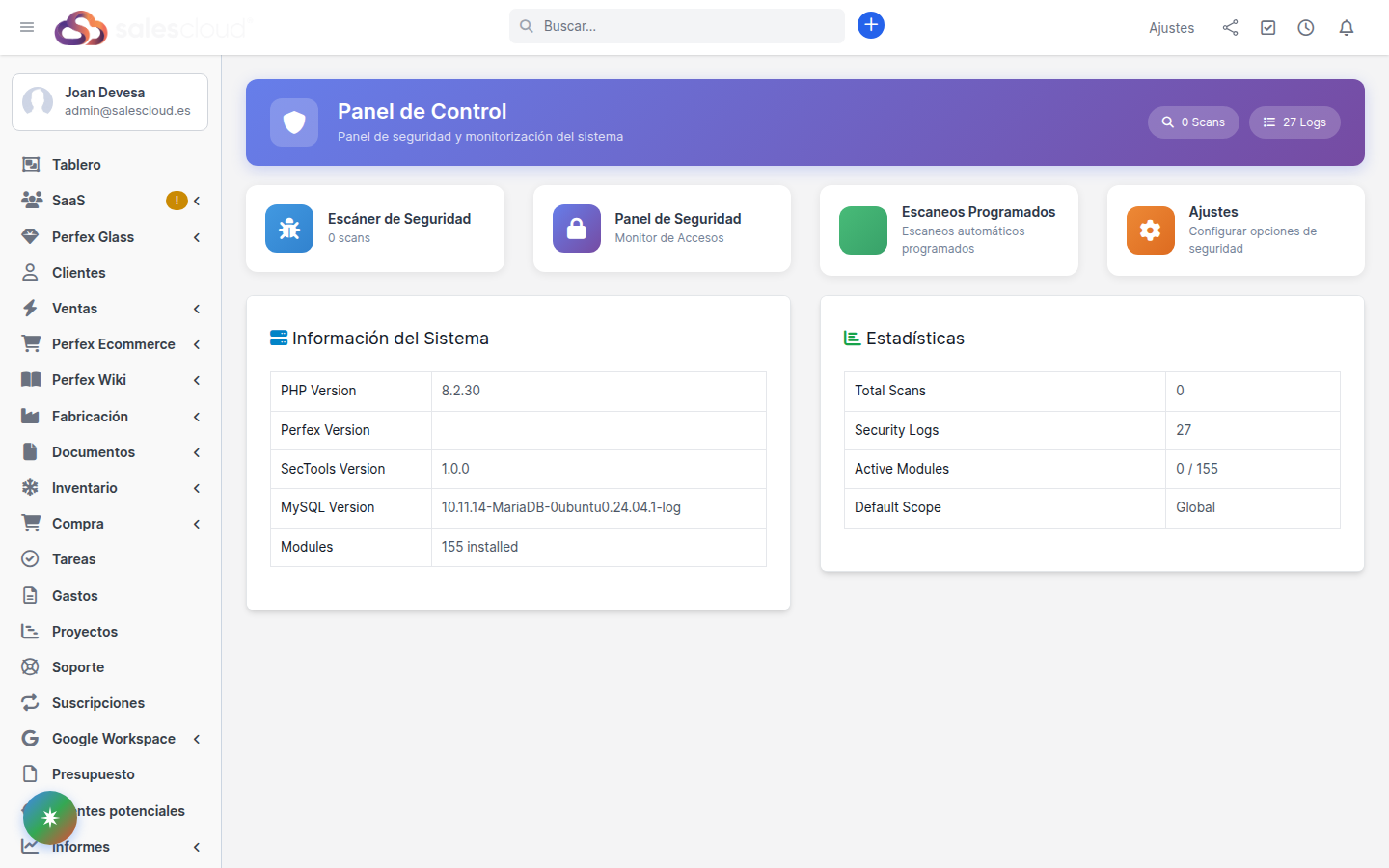Image resolution: width=1389 pixels, height=868 pixels.
Task: Click the clock timer icon
Action: click(x=1305, y=28)
